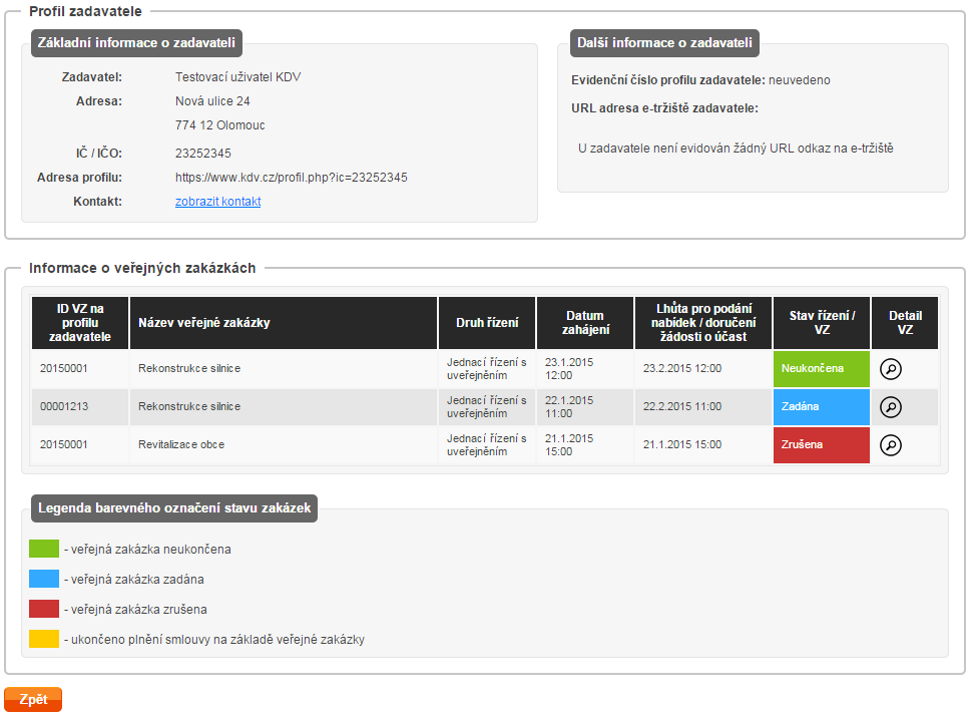Click the blue legend swatch for zadána

[x=44, y=579]
